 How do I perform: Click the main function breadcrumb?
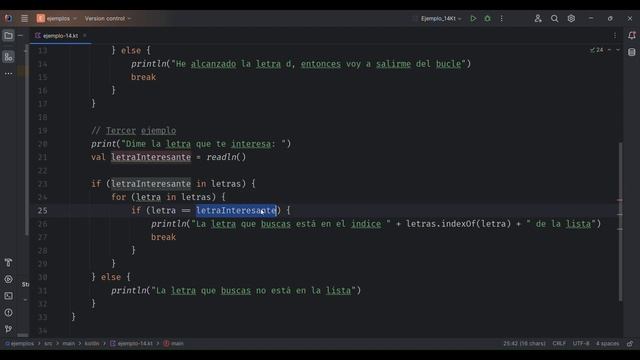point(174,343)
